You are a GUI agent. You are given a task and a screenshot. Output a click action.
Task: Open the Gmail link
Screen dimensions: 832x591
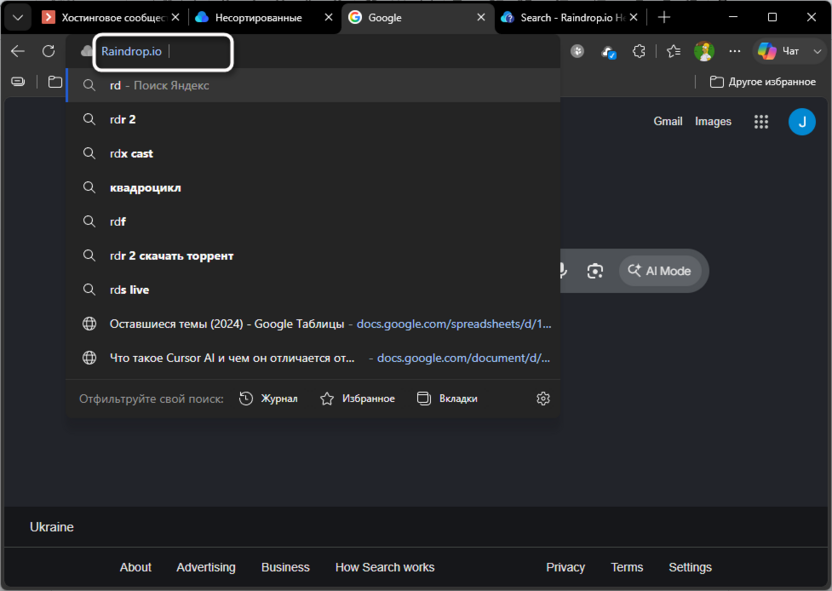pos(668,121)
